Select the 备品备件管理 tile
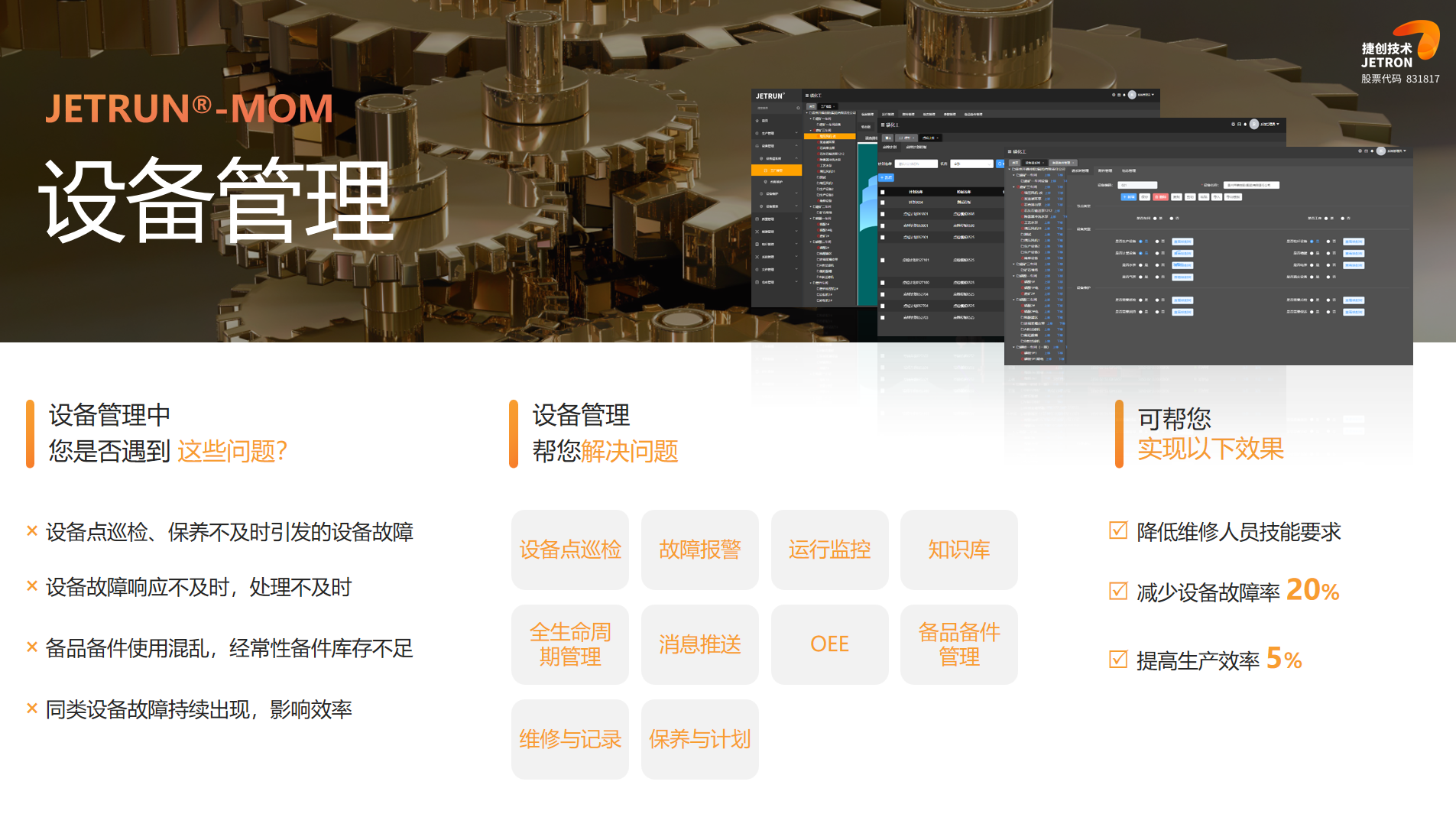Viewport: 1456px width, 814px height. coord(959,644)
